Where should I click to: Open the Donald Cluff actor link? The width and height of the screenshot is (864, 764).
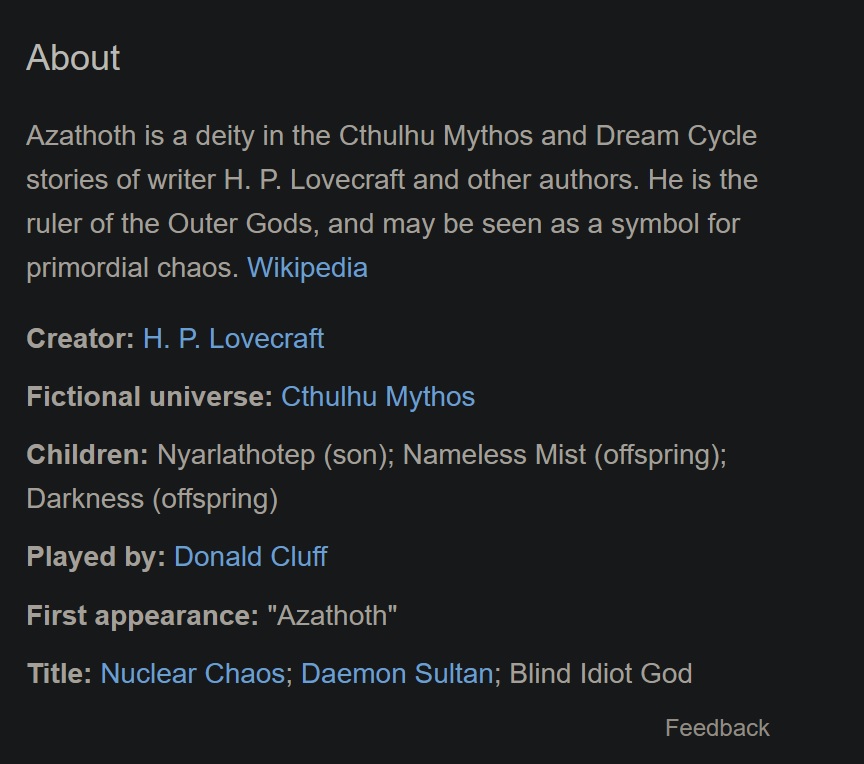[x=251, y=556]
